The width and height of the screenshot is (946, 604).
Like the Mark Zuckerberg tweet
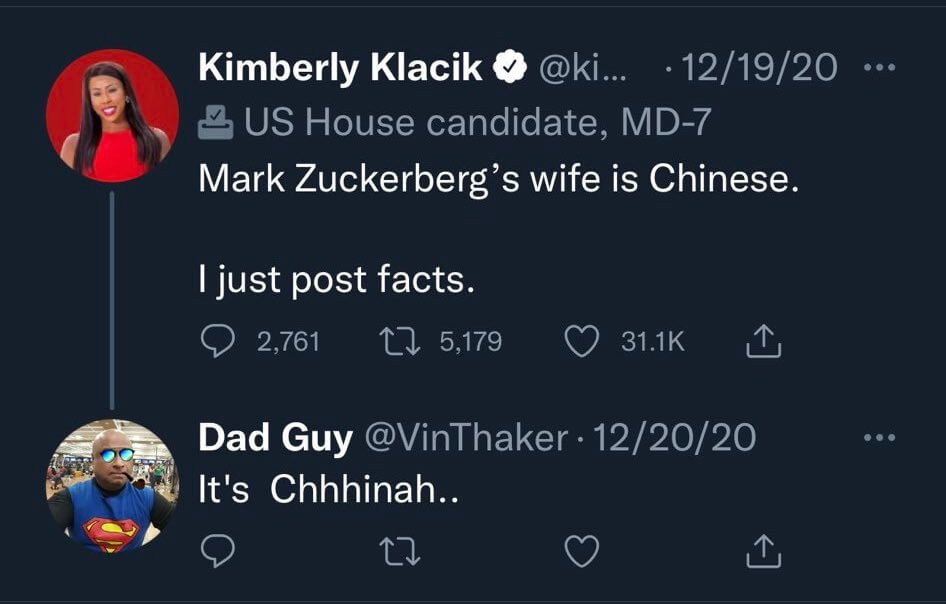click(581, 342)
